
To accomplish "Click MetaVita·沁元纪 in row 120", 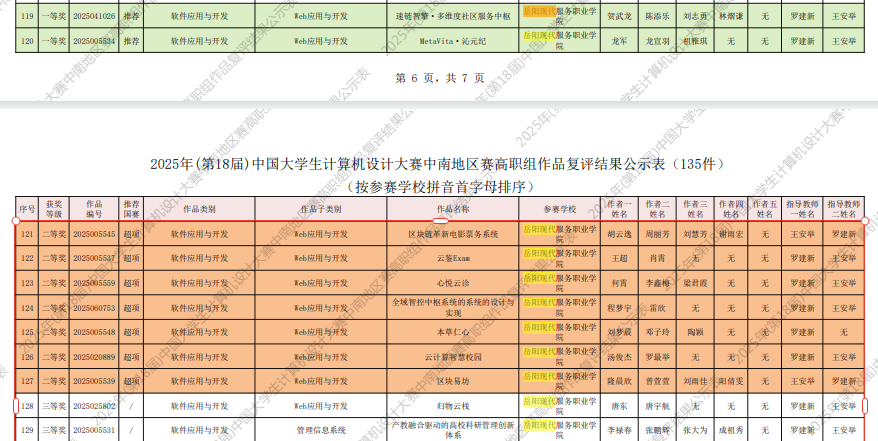I will (x=452, y=41).
